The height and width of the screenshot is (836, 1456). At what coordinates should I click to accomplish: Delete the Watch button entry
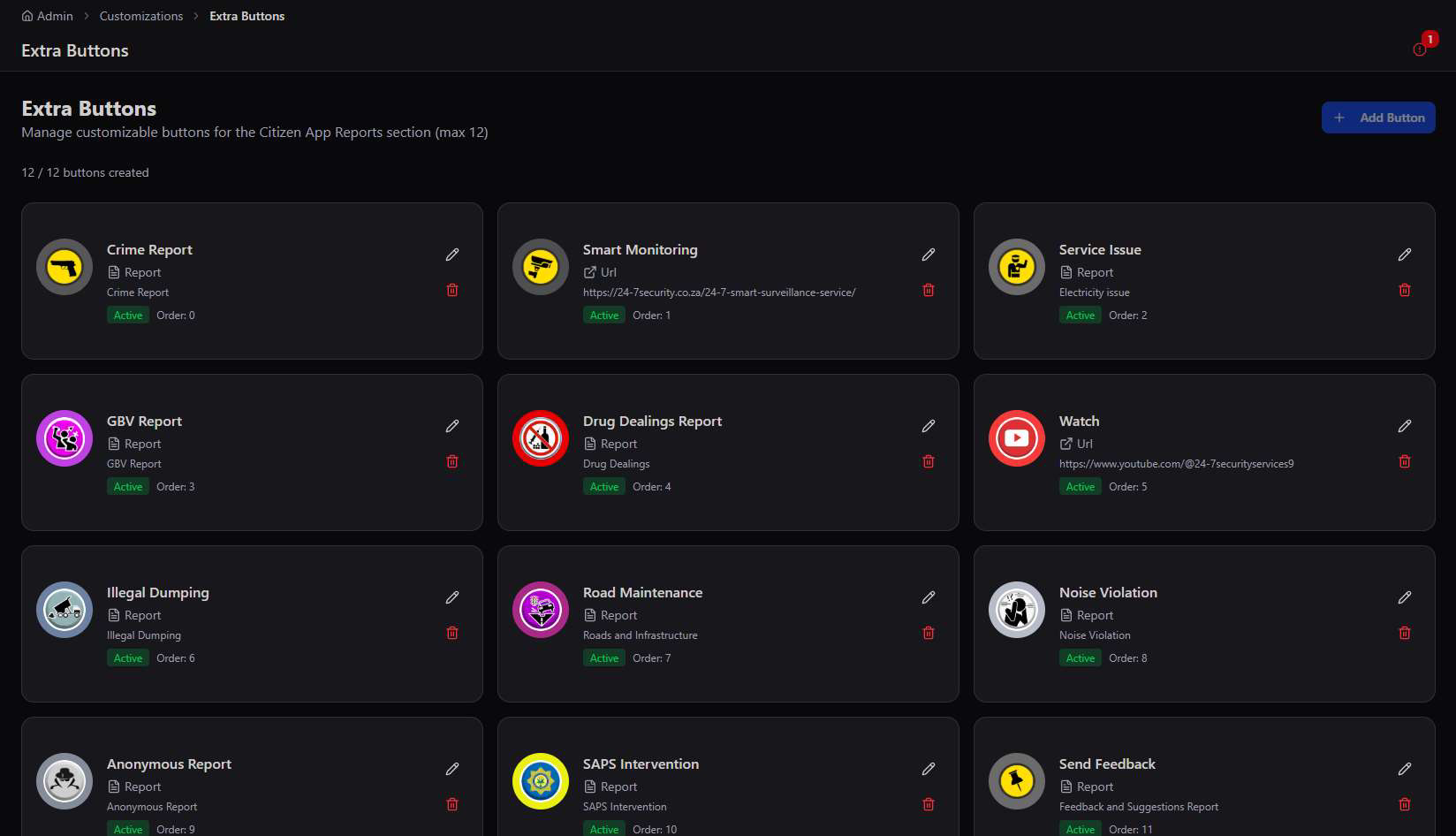coord(1405,461)
